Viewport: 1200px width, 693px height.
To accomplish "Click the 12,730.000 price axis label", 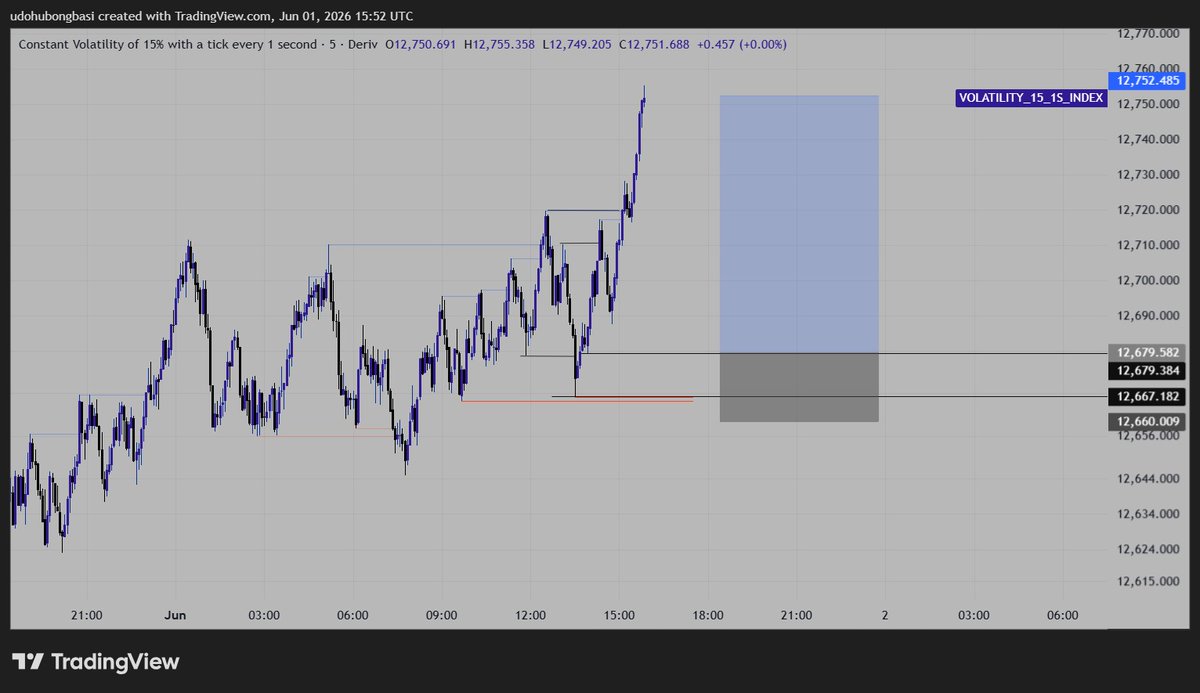I will pyautogui.click(x=1149, y=175).
